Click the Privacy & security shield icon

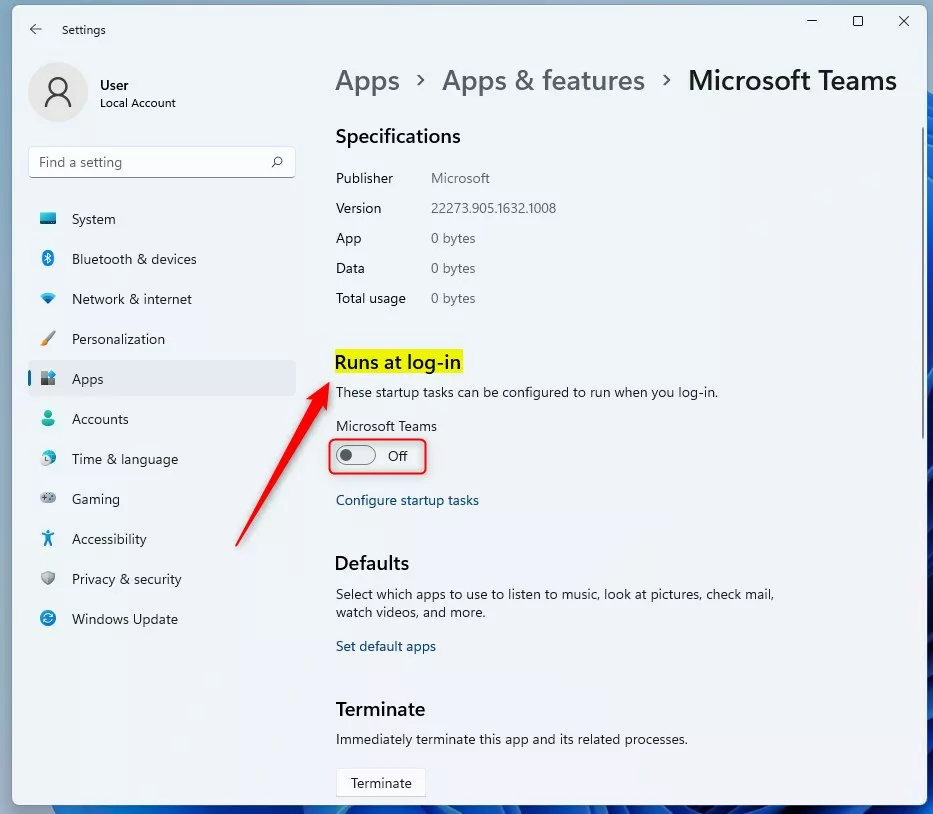tap(48, 579)
